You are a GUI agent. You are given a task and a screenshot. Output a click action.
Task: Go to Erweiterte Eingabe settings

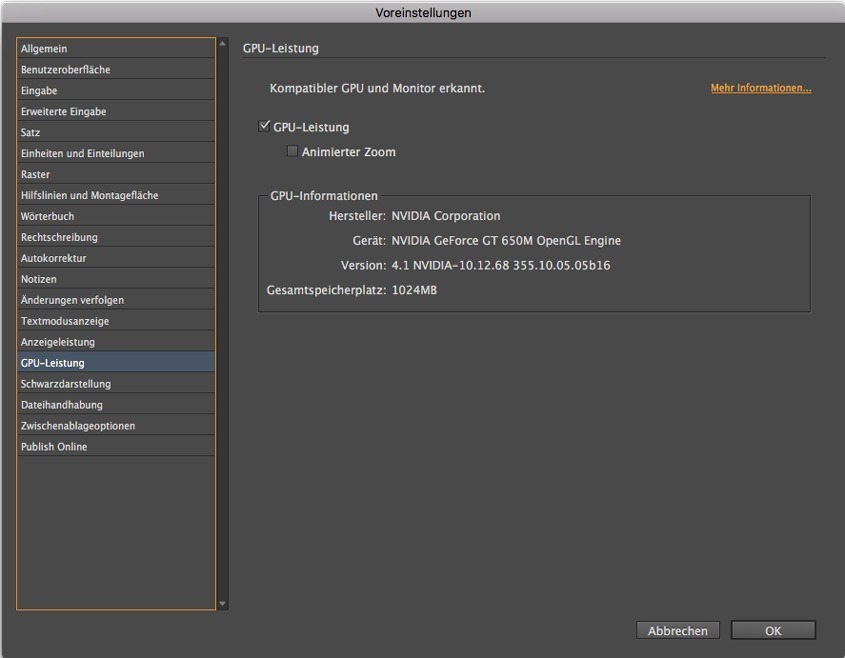click(x=116, y=112)
